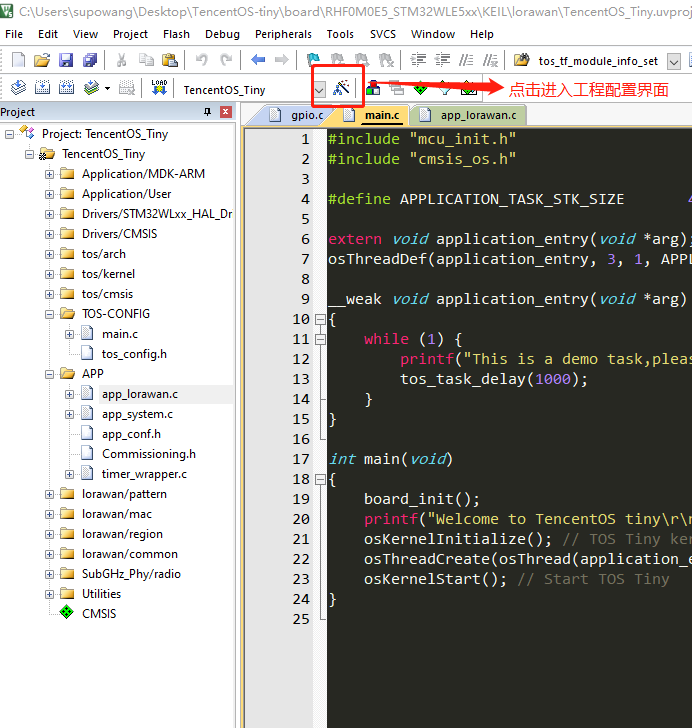Open the Flash menu
Image resolution: width=692 pixels, height=728 pixels.
pyautogui.click(x=176, y=34)
